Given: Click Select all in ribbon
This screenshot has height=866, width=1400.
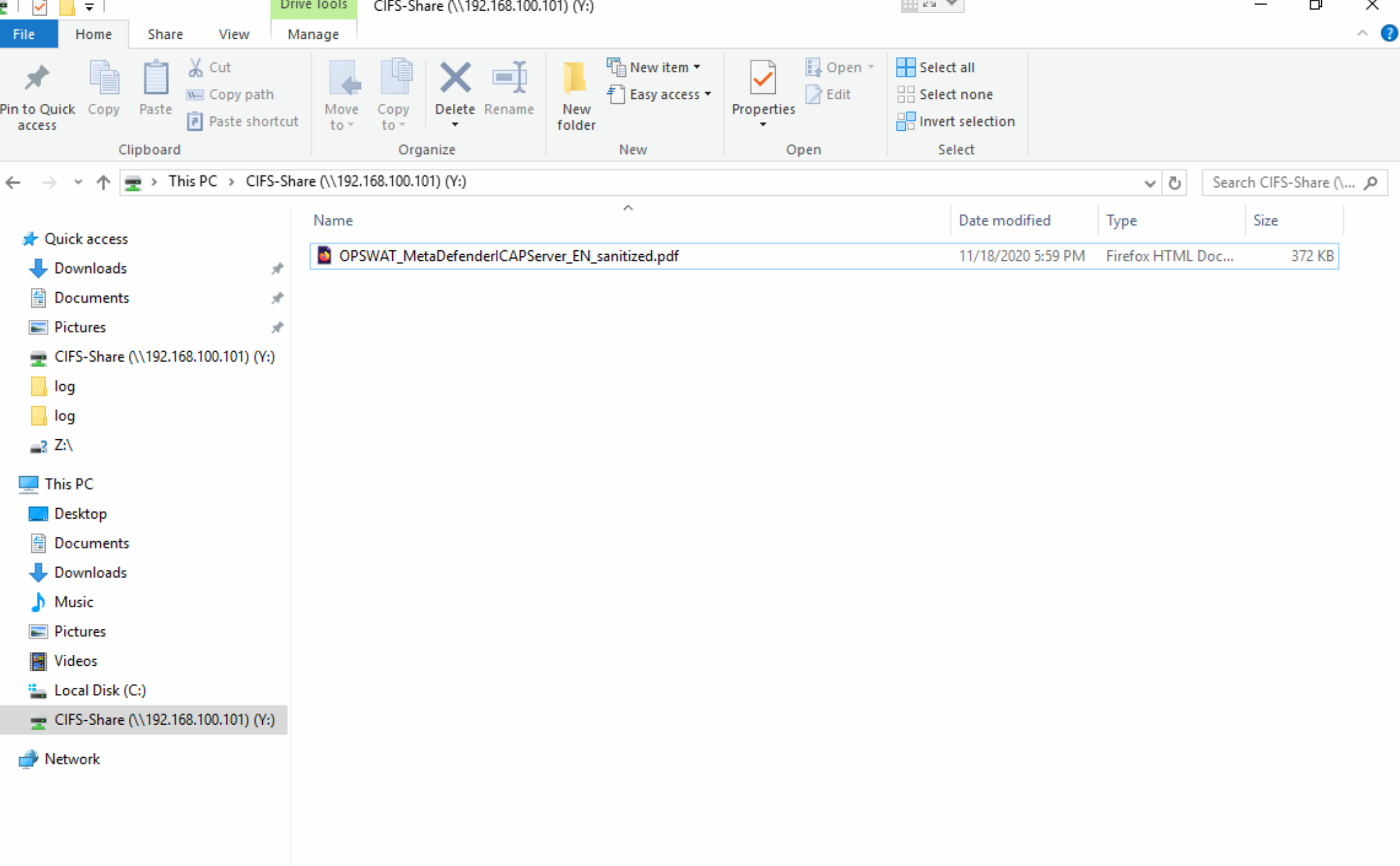Looking at the screenshot, I should [x=936, y=67].
